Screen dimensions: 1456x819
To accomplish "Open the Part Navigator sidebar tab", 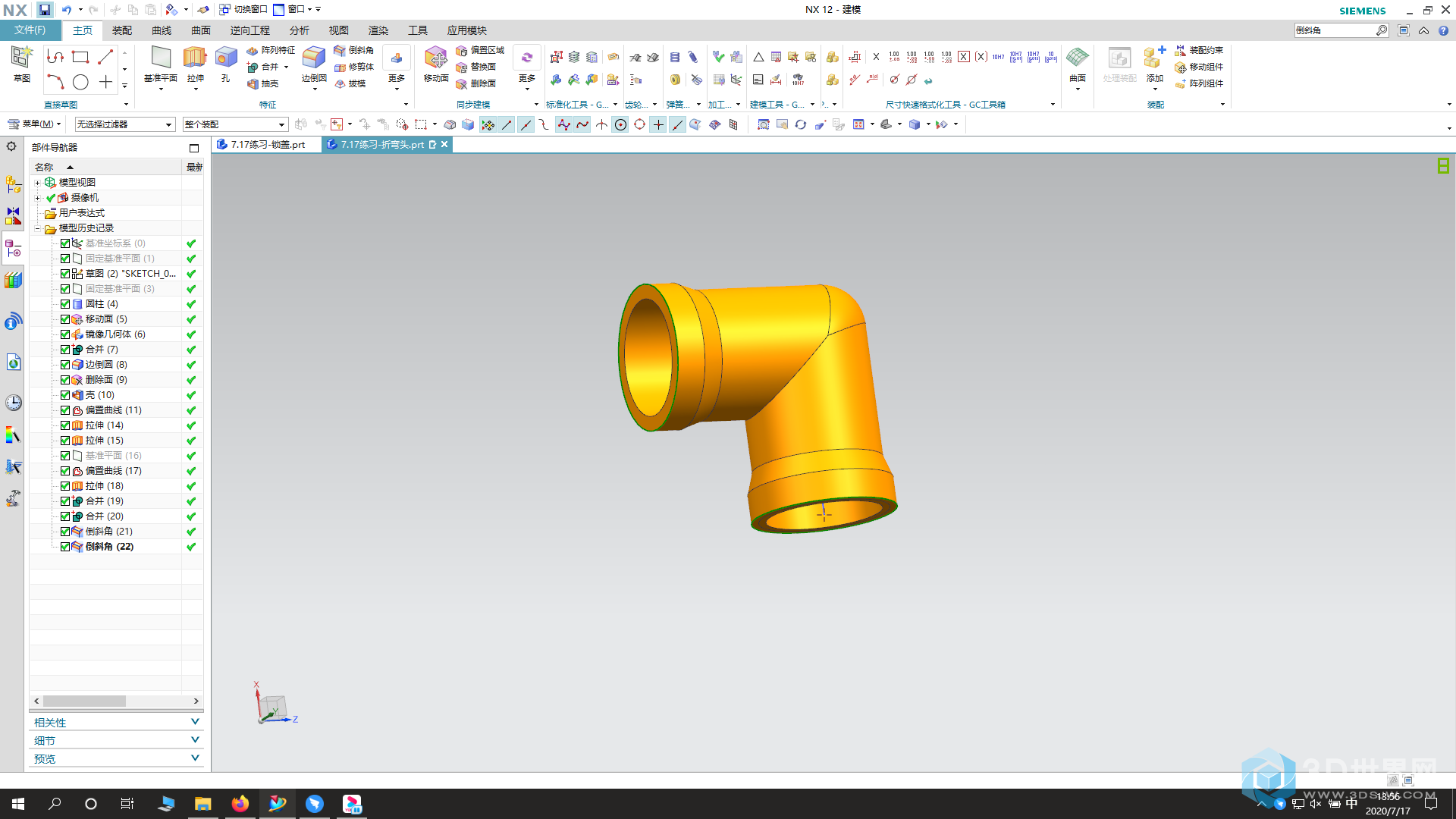I will 14,248.
